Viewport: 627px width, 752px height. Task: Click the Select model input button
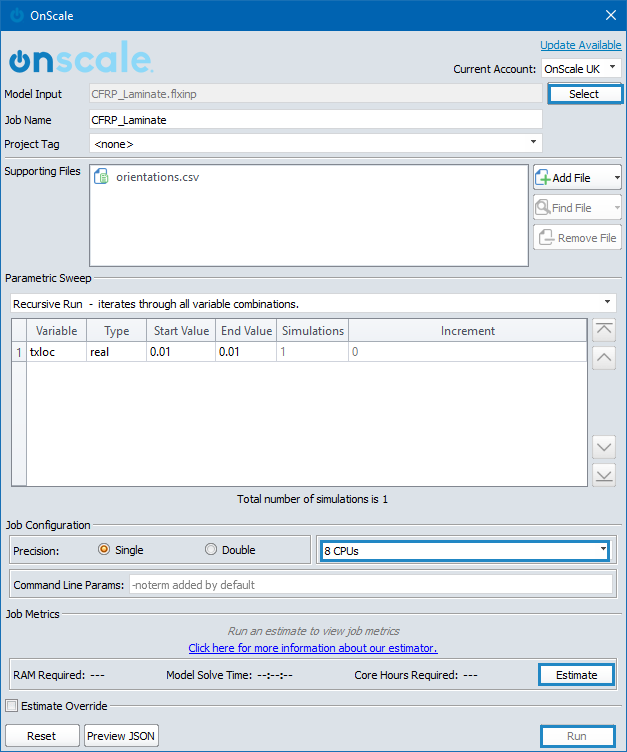click(585, 94)
